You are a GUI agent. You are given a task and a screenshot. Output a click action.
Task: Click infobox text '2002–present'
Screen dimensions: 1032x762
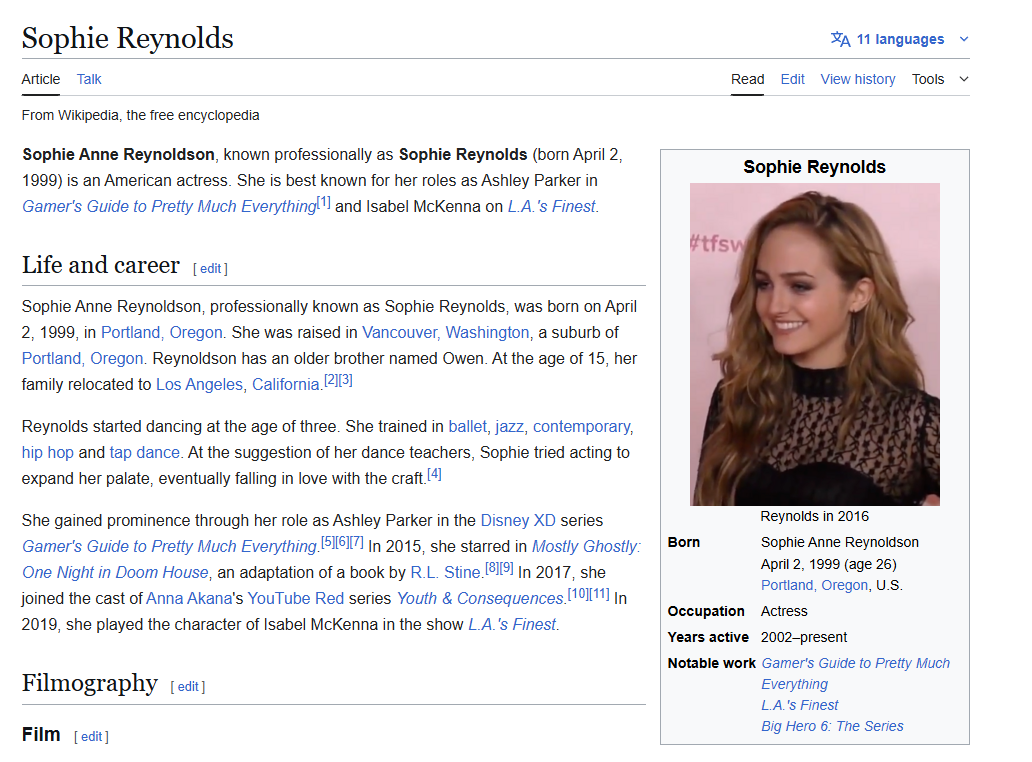(804, 637)
